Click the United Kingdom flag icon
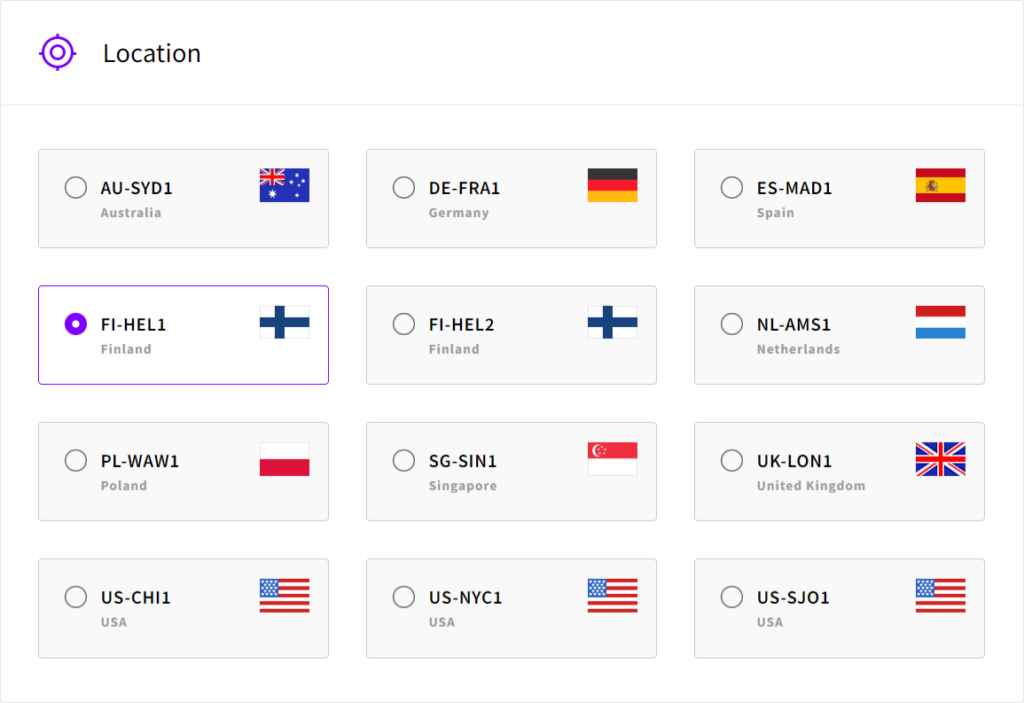This screenshot has height=703, width=1024. 940,459
